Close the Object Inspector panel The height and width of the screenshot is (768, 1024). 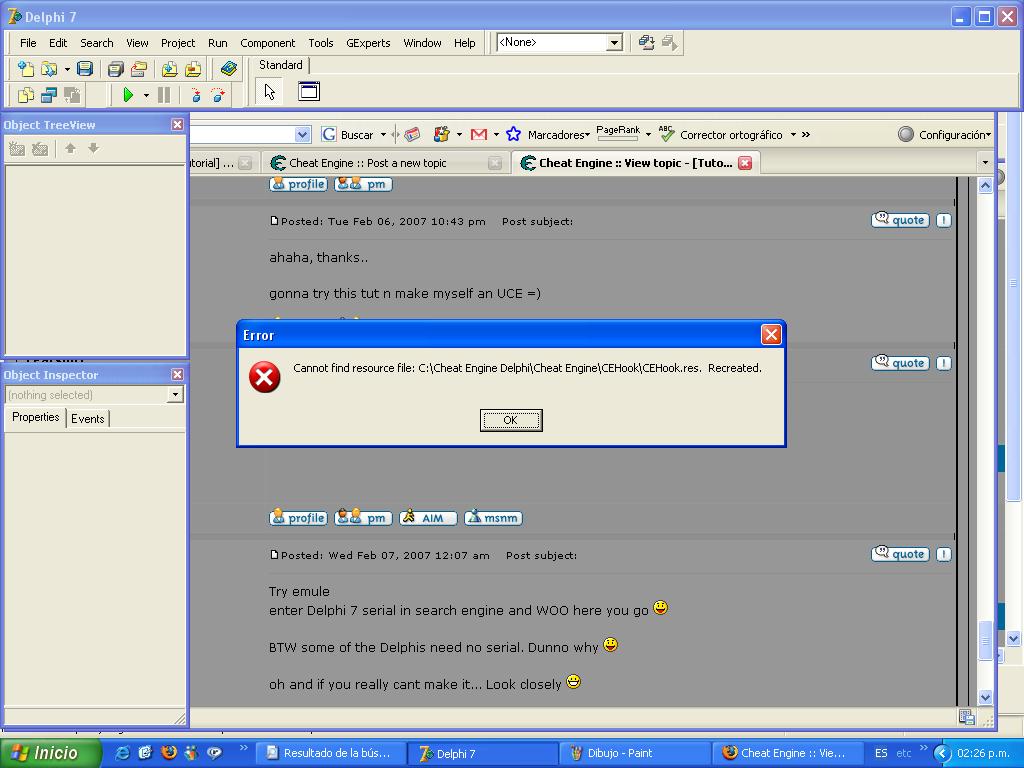(177, 374)
